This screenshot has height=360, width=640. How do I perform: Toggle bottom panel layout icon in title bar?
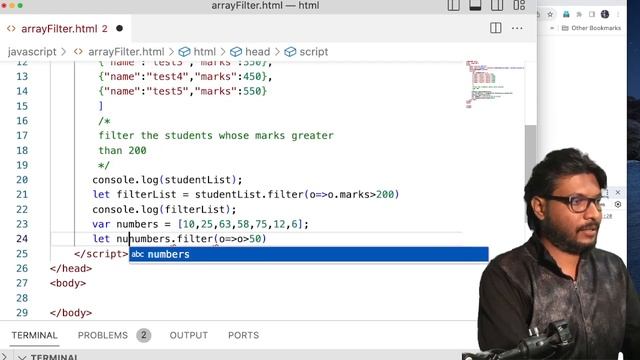click(475, 5)
